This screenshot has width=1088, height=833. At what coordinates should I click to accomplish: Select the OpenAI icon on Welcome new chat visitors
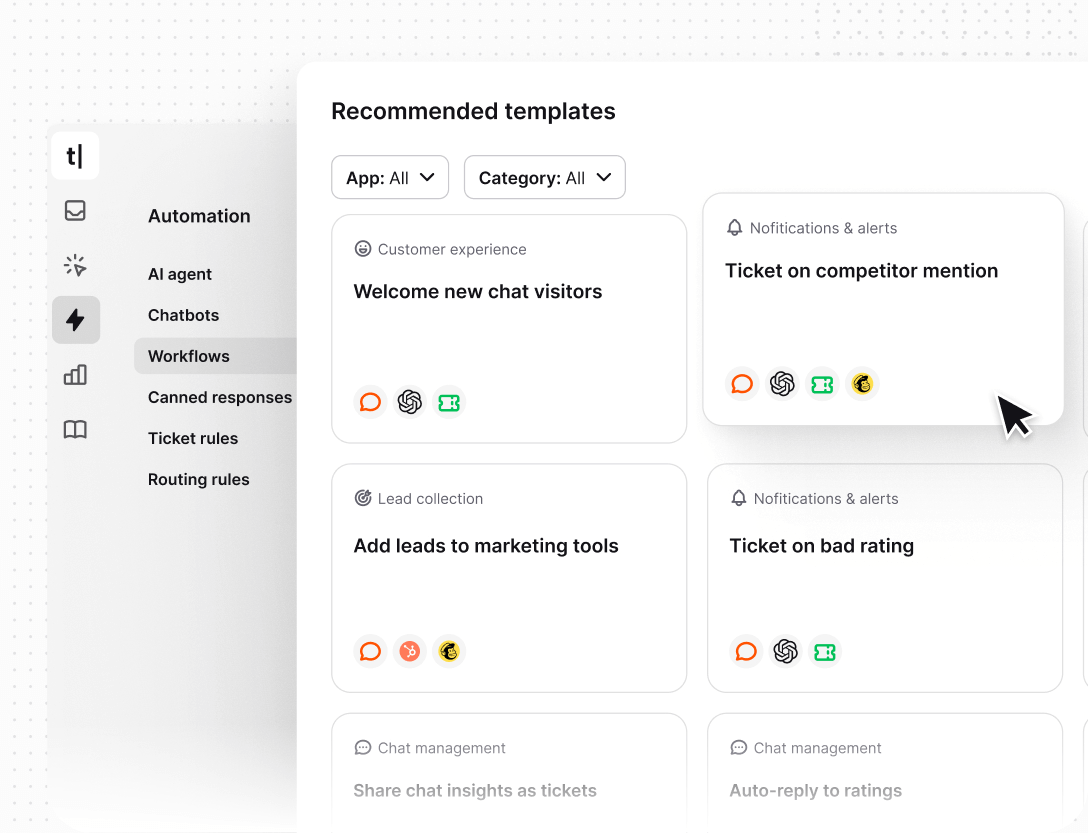[x=409, y=402]
